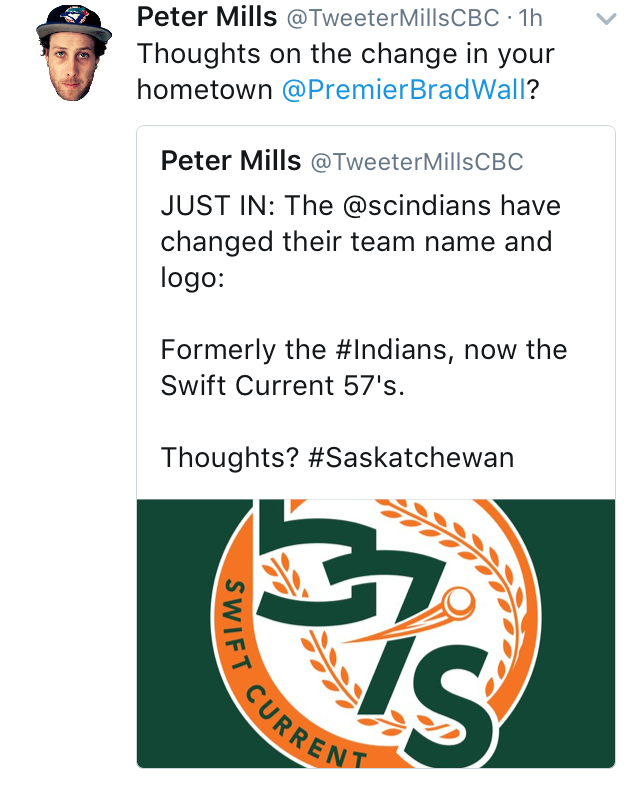This screenshot has width=640, height=788.
Task: Follow the @scindians mention in the quoted tweet
Action: pos(417,206)
